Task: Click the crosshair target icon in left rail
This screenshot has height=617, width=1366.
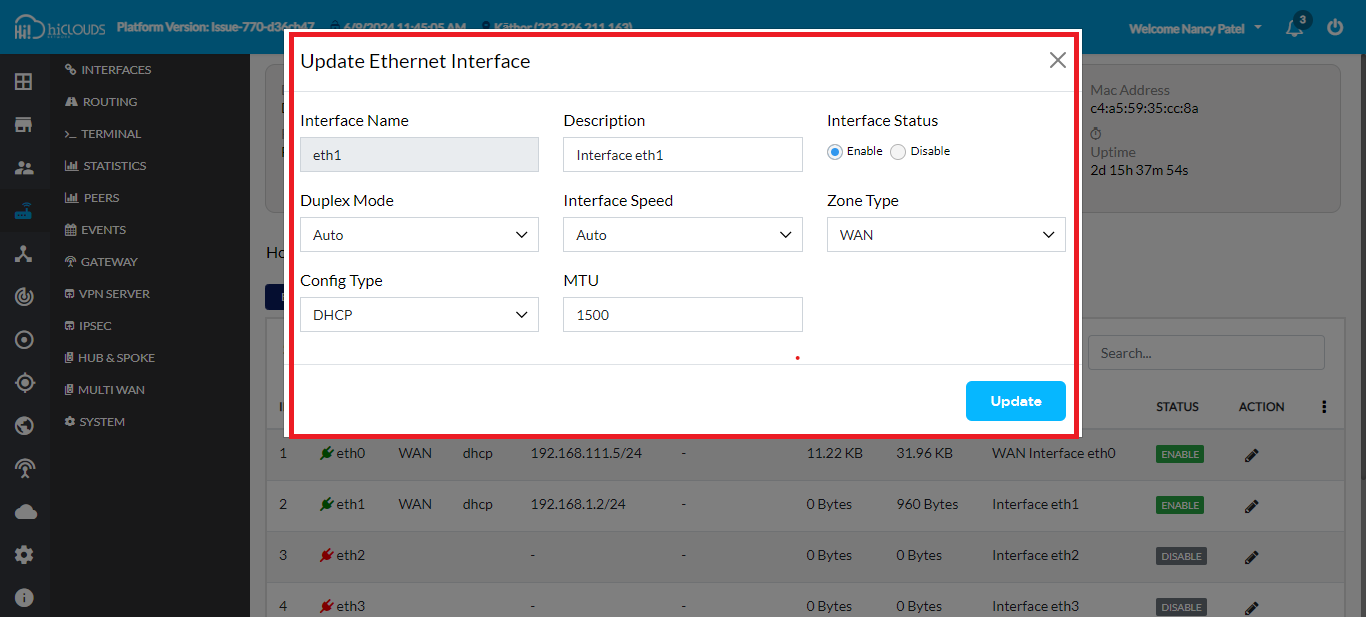Action: (x=24, y=383)
